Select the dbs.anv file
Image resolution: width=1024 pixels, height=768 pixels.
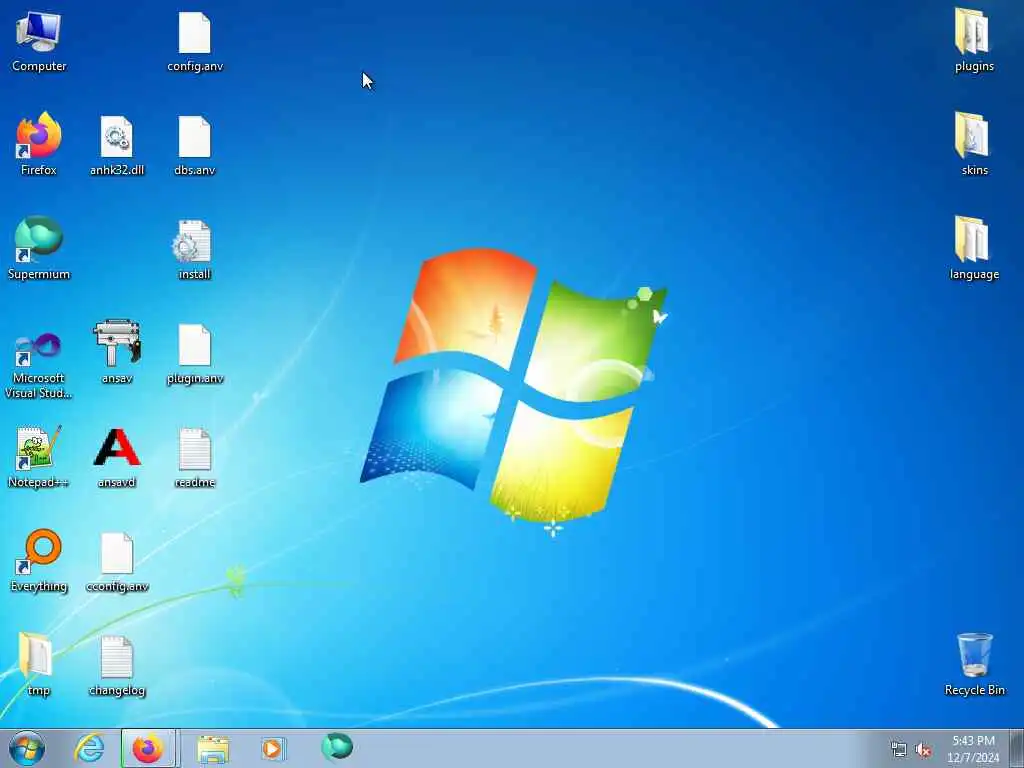tap(195, 145)
